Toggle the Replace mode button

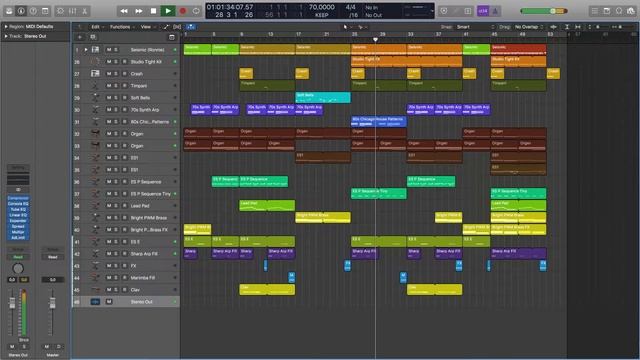point(444,11)
